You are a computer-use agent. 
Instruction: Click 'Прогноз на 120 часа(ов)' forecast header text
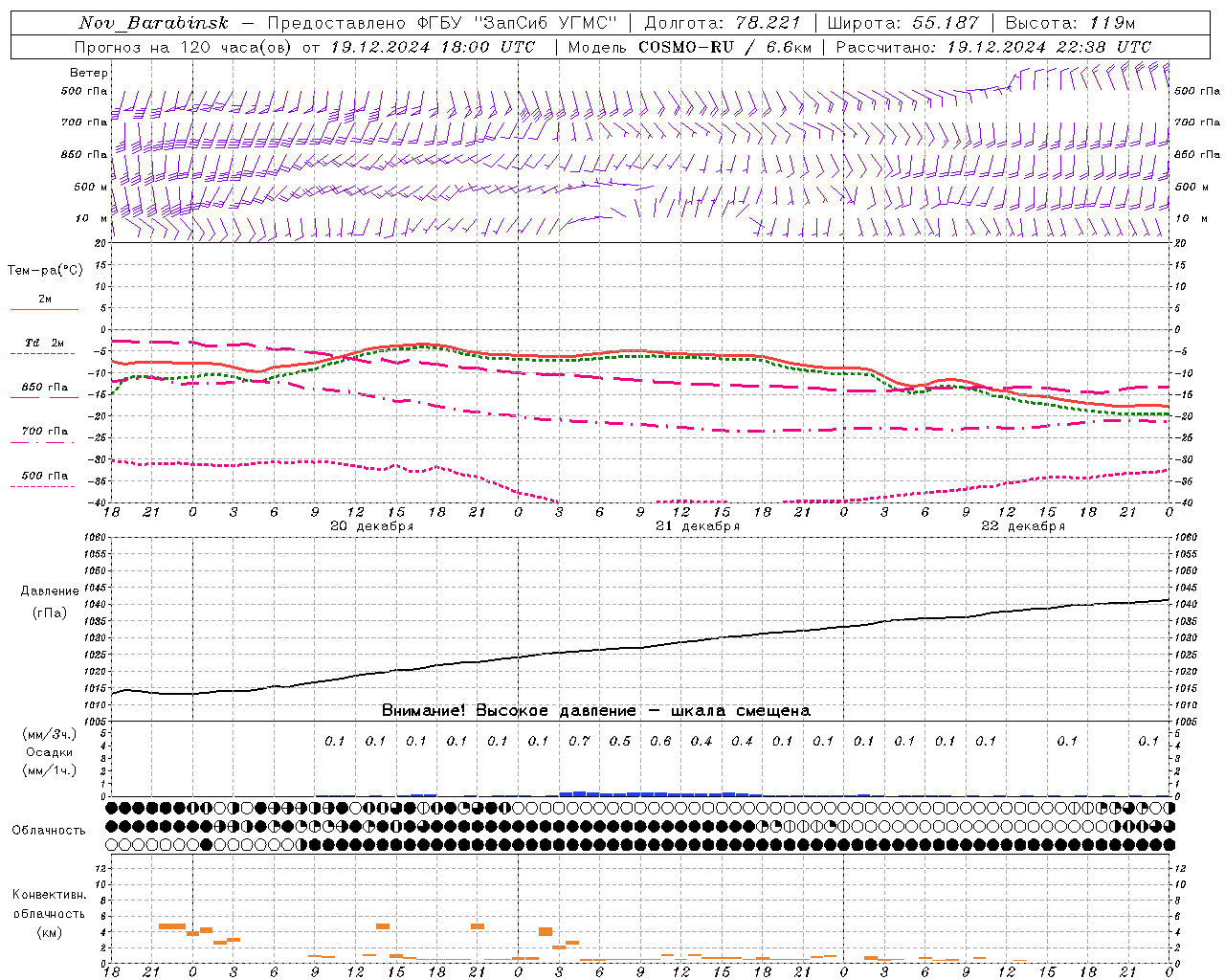pyautogui.click(x=184, y=47)
